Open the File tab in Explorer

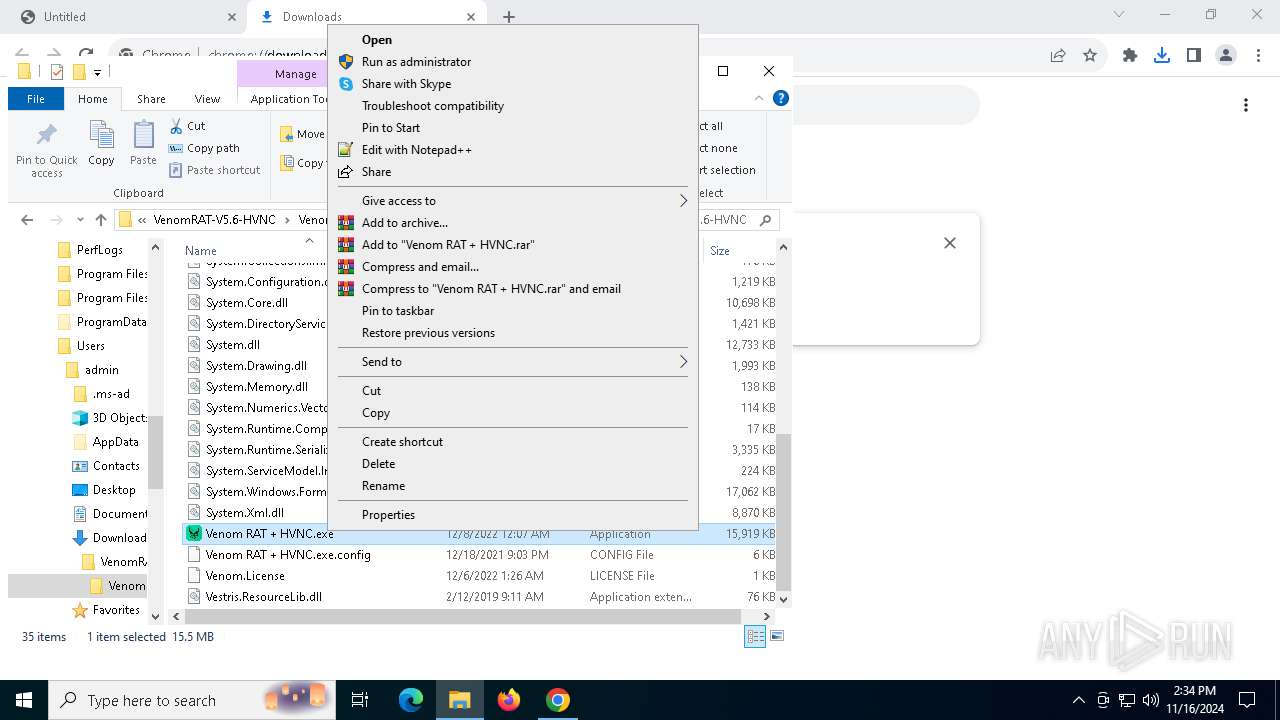pos(36,99)
